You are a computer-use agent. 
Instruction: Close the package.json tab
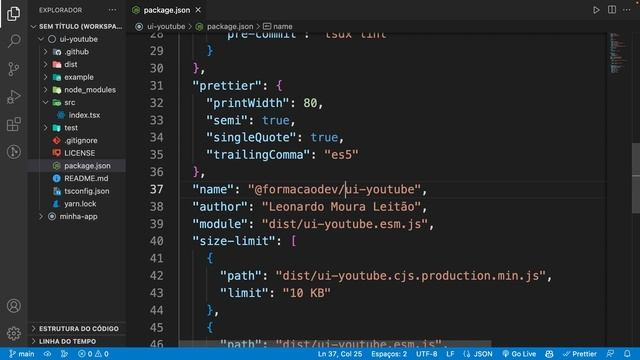click(x=198, y=10)
